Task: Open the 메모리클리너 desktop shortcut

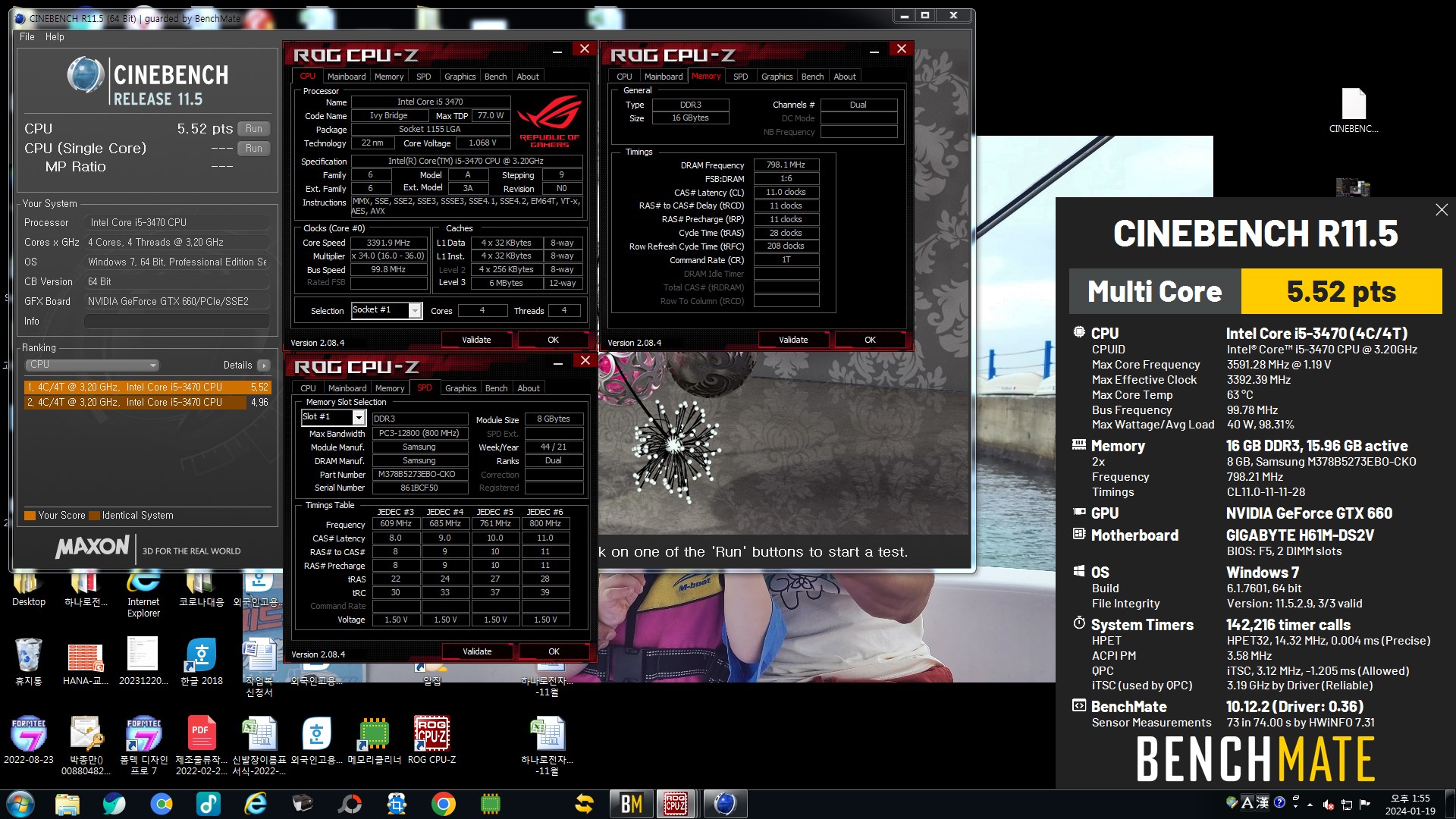Action: click(374, 739)
